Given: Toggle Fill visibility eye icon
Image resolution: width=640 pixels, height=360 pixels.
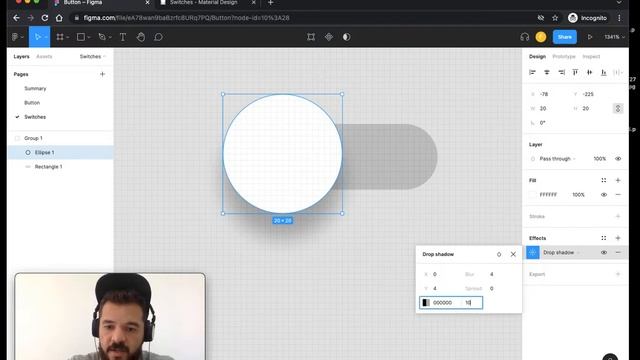Looking at the screenshot, I should click(604, 195).
